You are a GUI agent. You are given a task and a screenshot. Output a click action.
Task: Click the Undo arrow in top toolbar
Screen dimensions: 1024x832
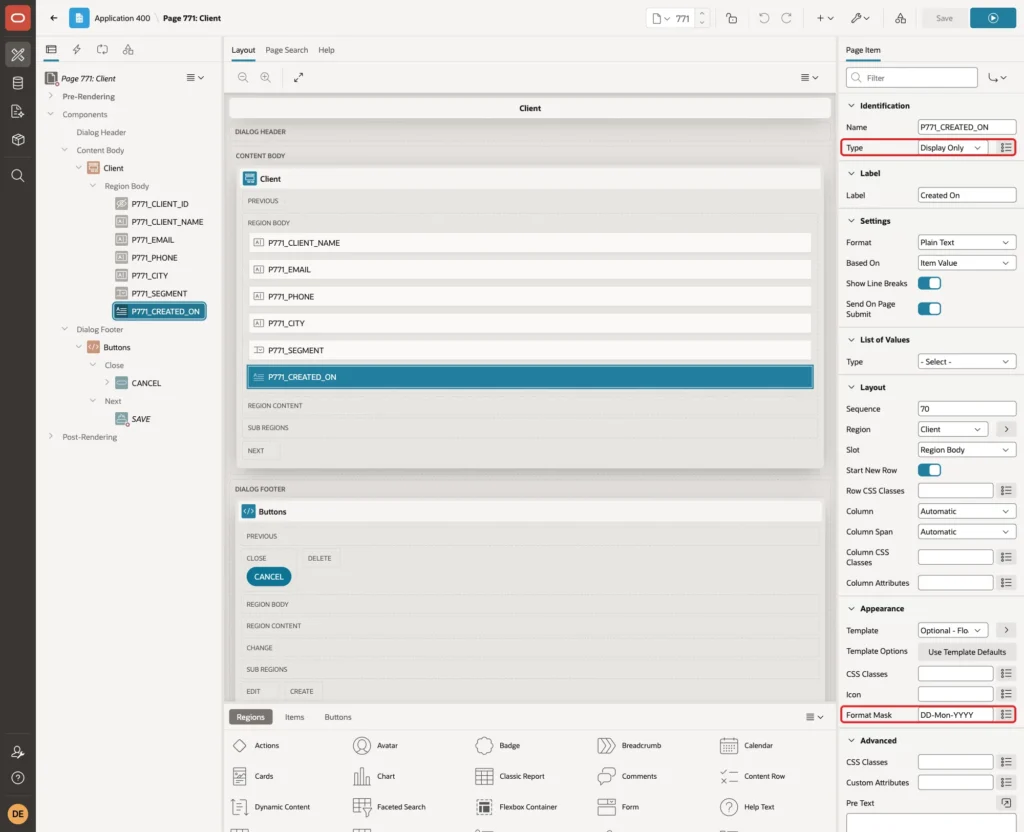click(x=763, y=18)
